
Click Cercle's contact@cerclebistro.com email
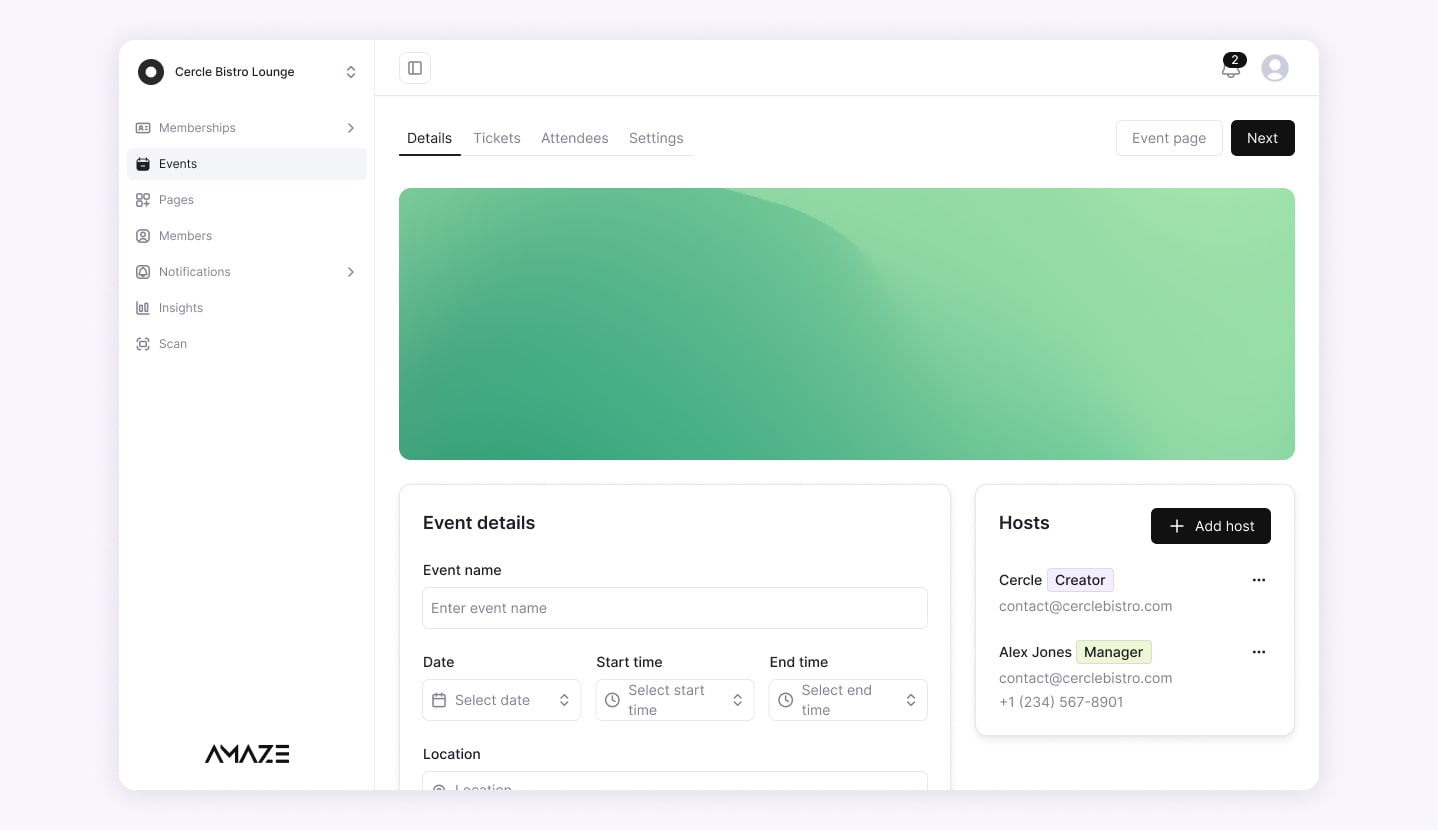coord(1085,606)
